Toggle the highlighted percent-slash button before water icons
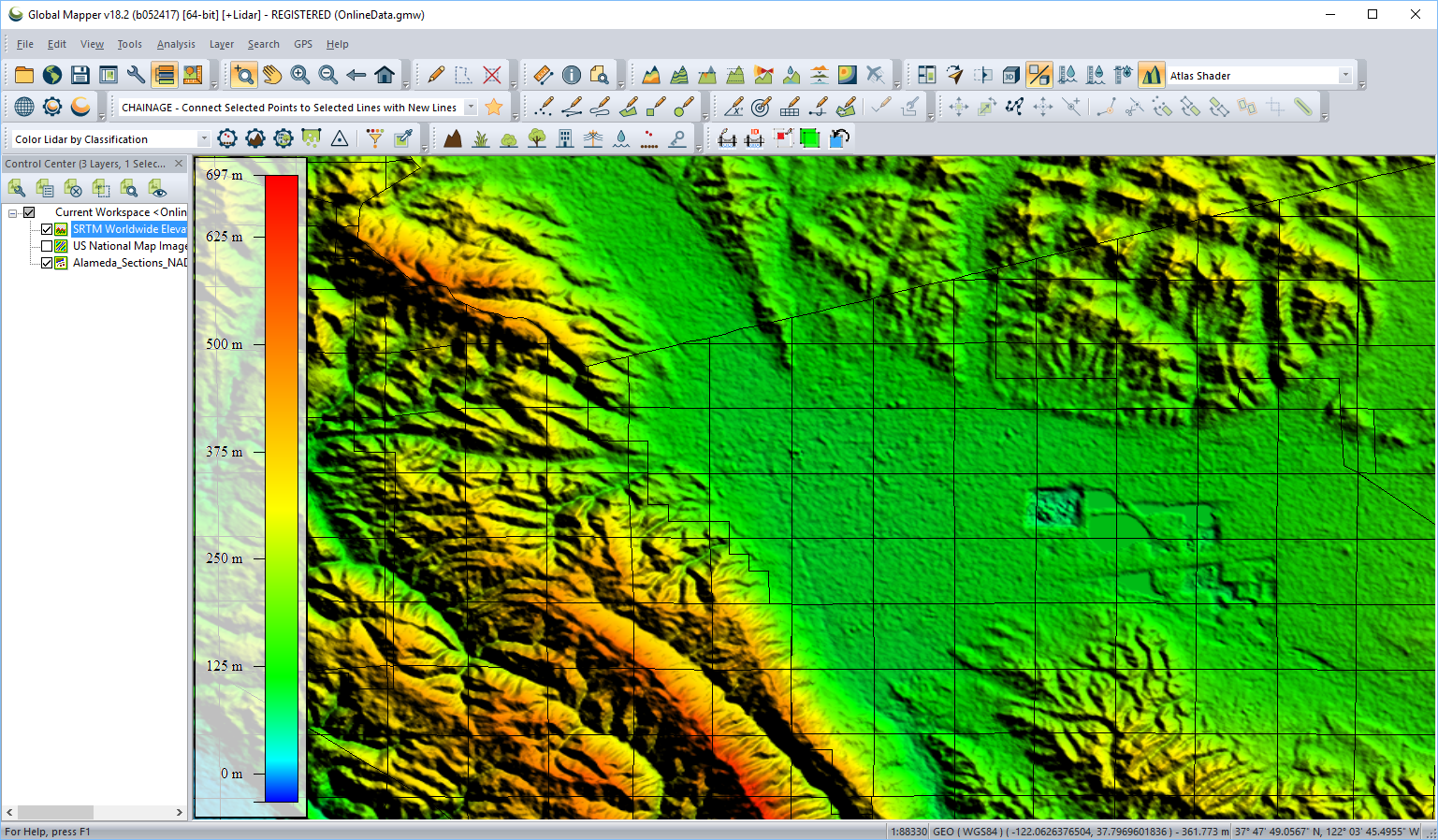Viewport: 1438px width, 840px height. (1039, 75)
